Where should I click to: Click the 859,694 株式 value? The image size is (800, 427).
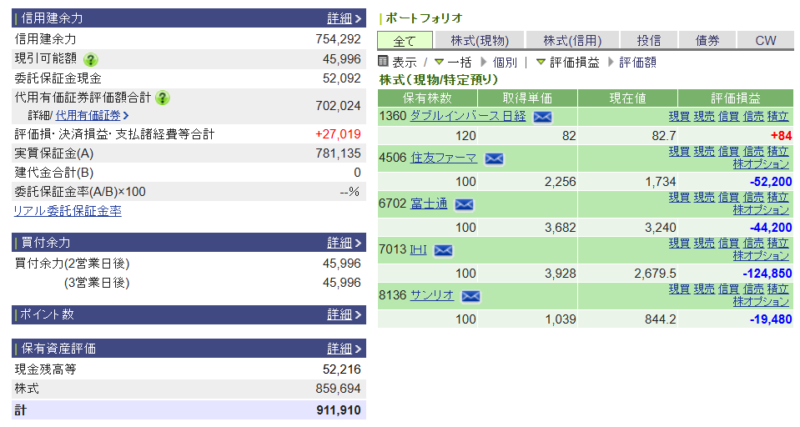[338, 389]
